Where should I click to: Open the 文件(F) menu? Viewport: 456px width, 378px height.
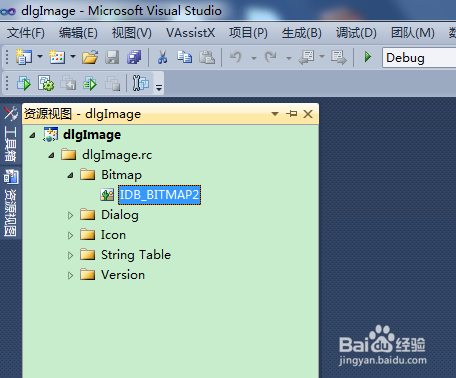pyautogui.click(x=26, y=33)
